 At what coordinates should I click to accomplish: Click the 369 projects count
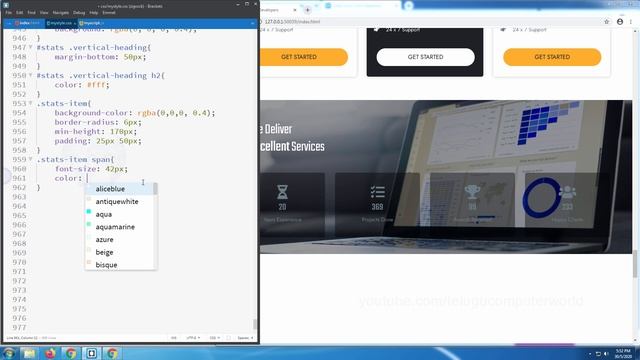coord(377,207)
